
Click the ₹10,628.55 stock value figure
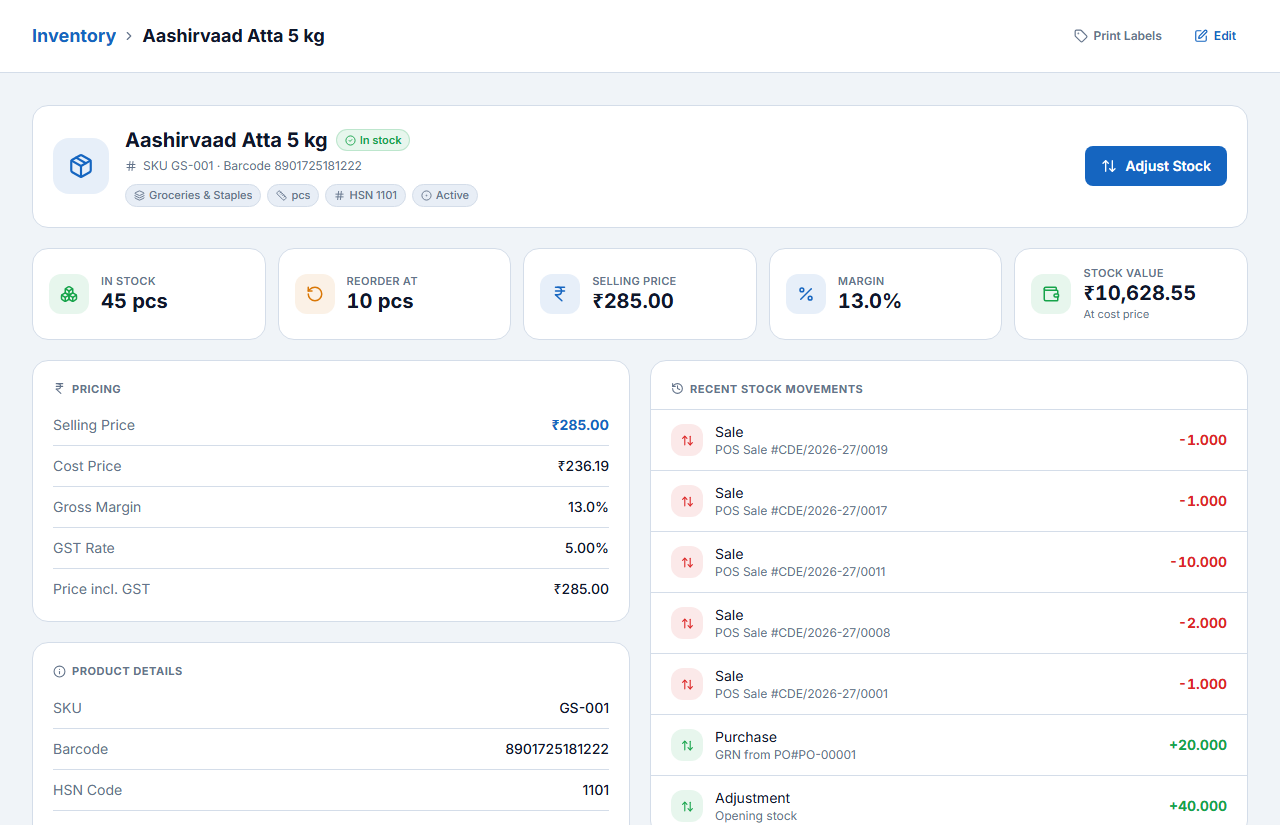pos(1139,293)
